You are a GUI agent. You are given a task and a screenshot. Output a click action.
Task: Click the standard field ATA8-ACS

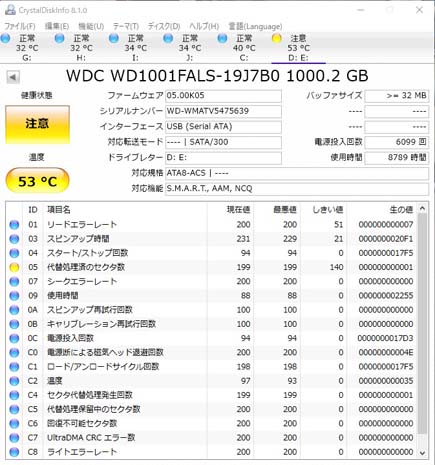pyautogui.click(x=297, y=173)
